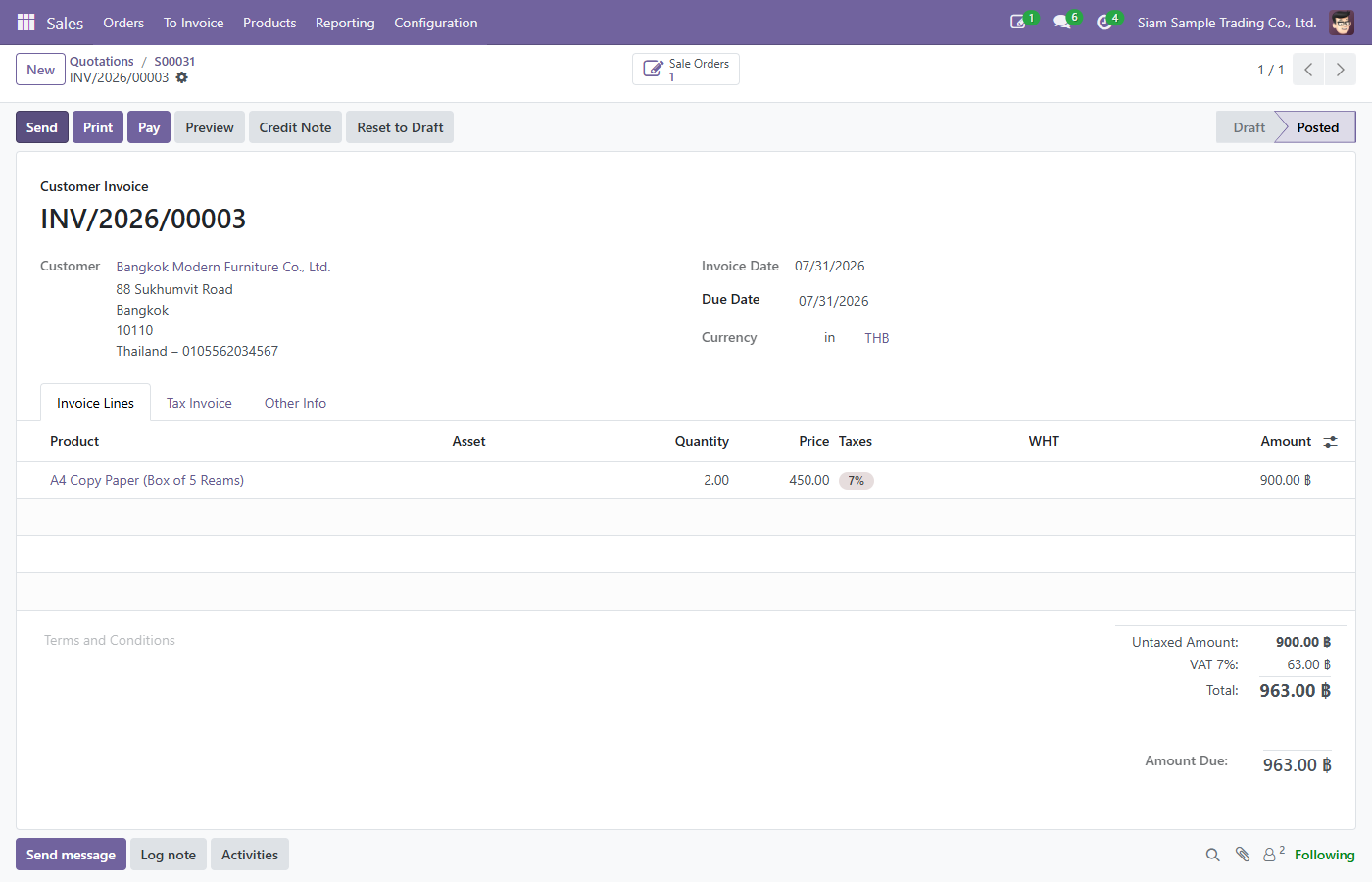Click Send message in chatter
The height and width of the screenshot is (882, 1372).
(71, 855)
